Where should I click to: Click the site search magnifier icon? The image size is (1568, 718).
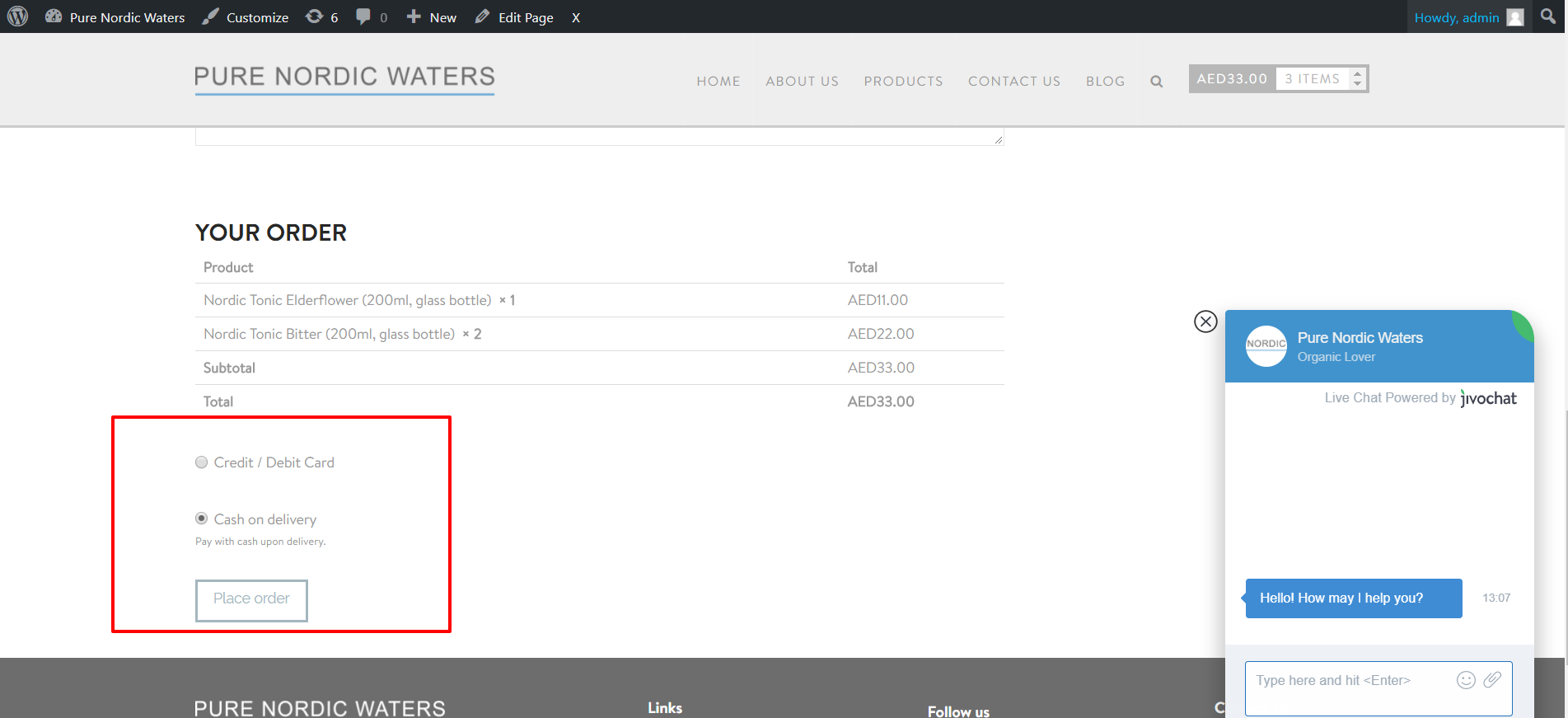(1157, 82)
